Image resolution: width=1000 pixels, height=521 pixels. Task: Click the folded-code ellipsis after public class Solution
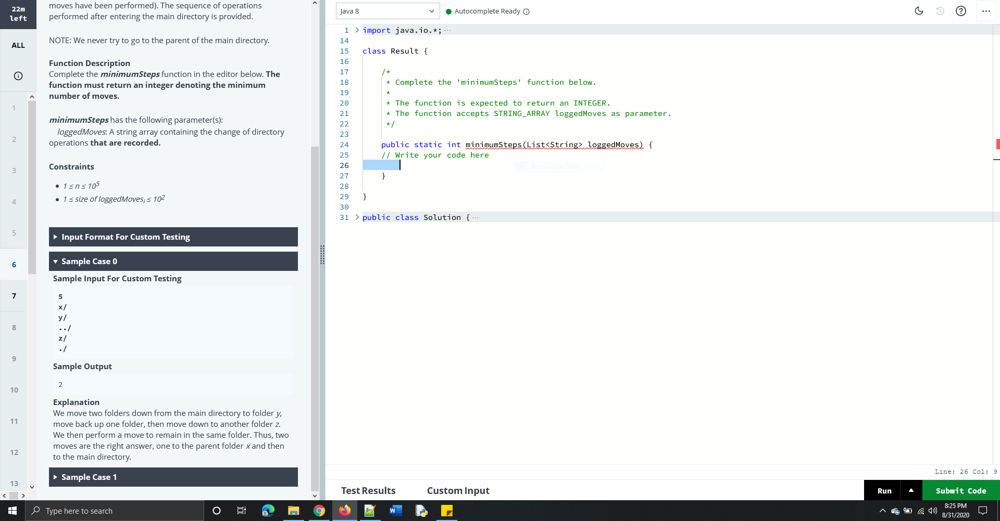tap(476, 217)
